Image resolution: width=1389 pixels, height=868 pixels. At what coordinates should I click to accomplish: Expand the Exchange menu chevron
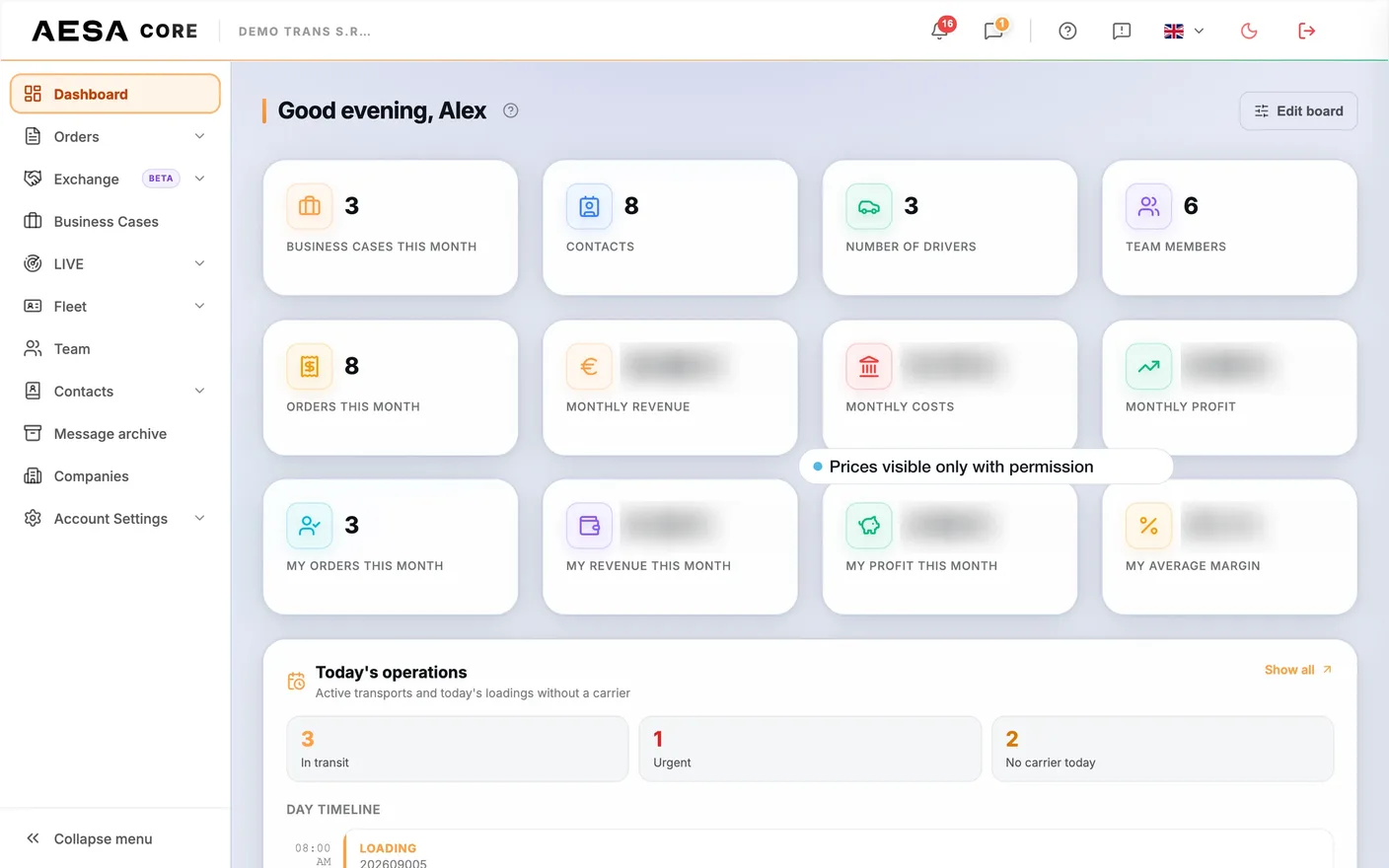(x=199, y=179)
